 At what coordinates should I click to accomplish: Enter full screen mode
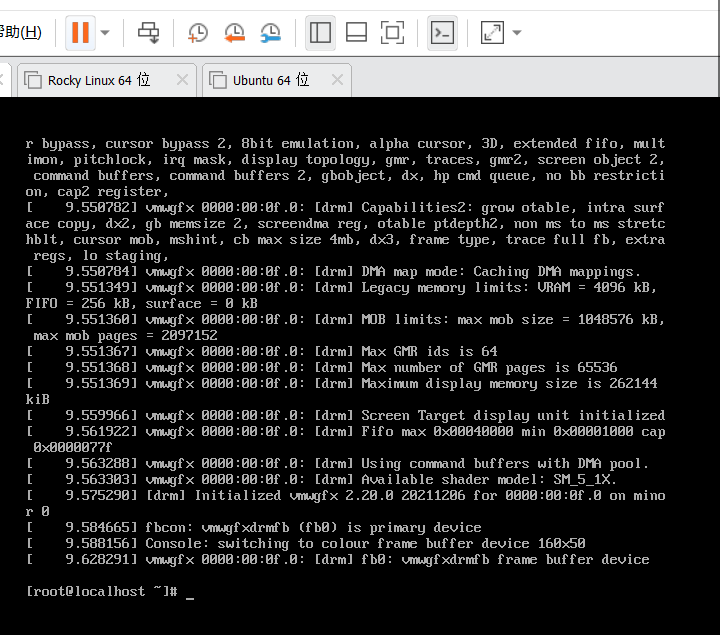coord(392,33)
